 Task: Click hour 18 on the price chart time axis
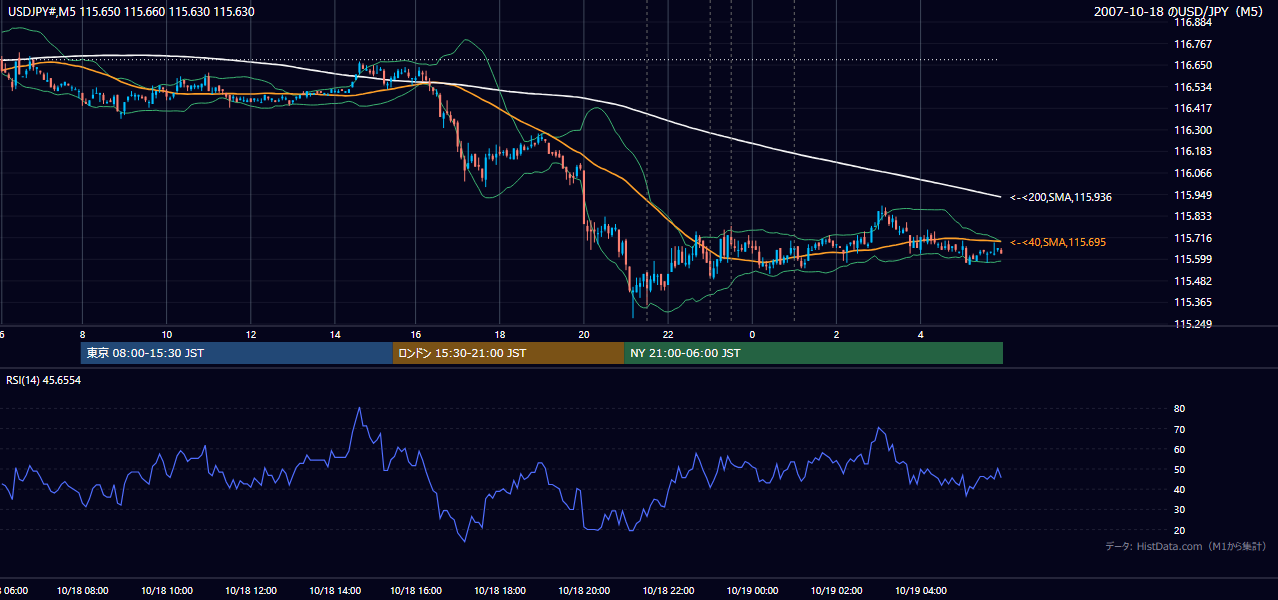[500, 335]
